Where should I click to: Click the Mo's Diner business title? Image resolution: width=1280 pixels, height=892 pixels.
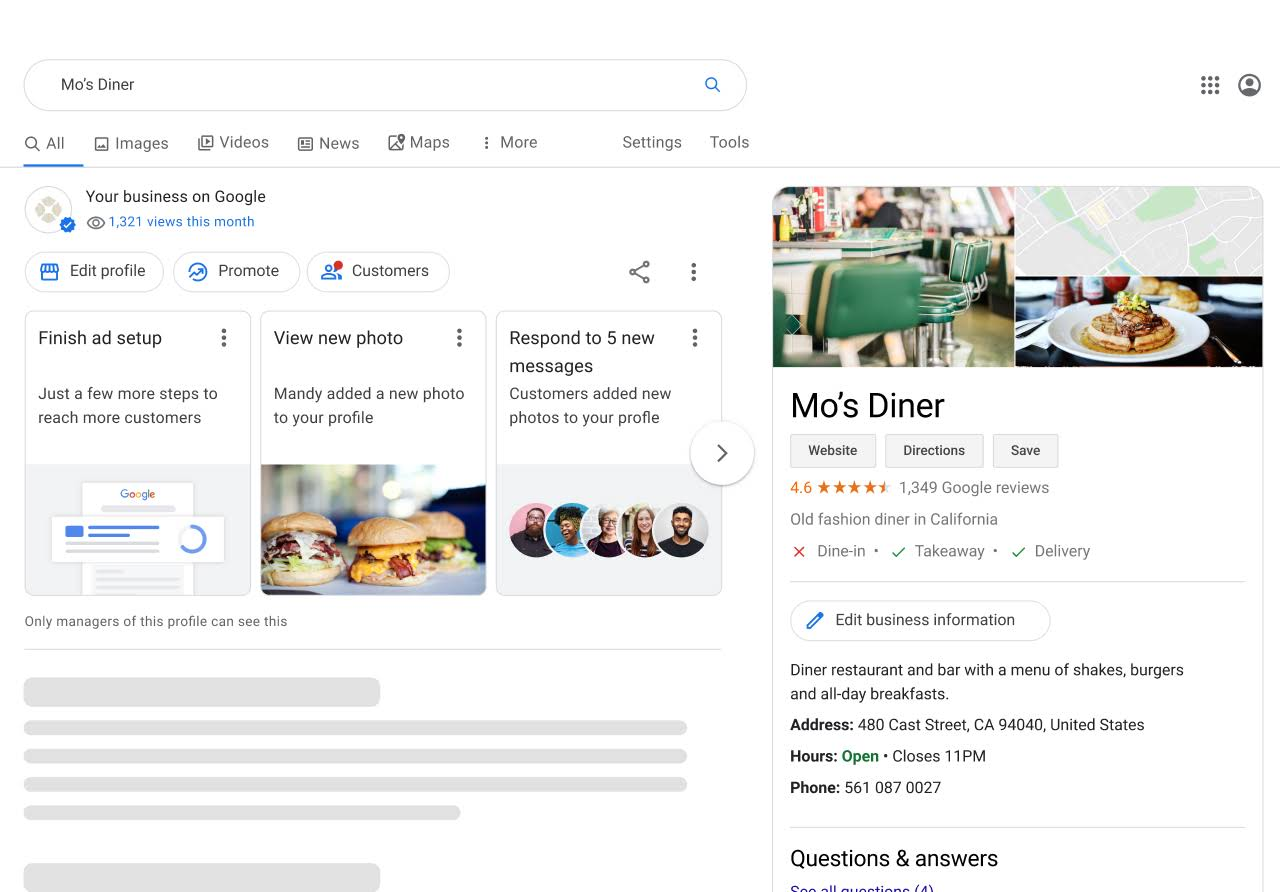click(867, 405)
